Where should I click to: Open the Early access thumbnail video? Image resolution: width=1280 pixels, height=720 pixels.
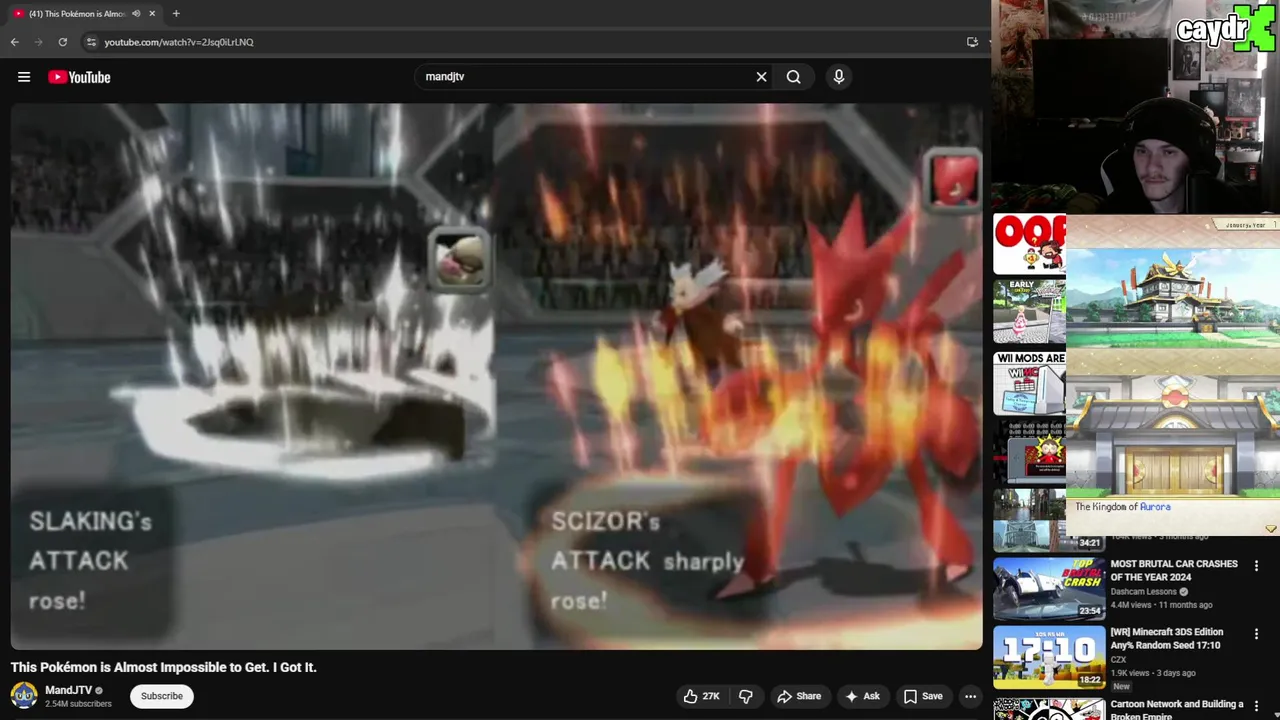click(x=1029, y=312)
